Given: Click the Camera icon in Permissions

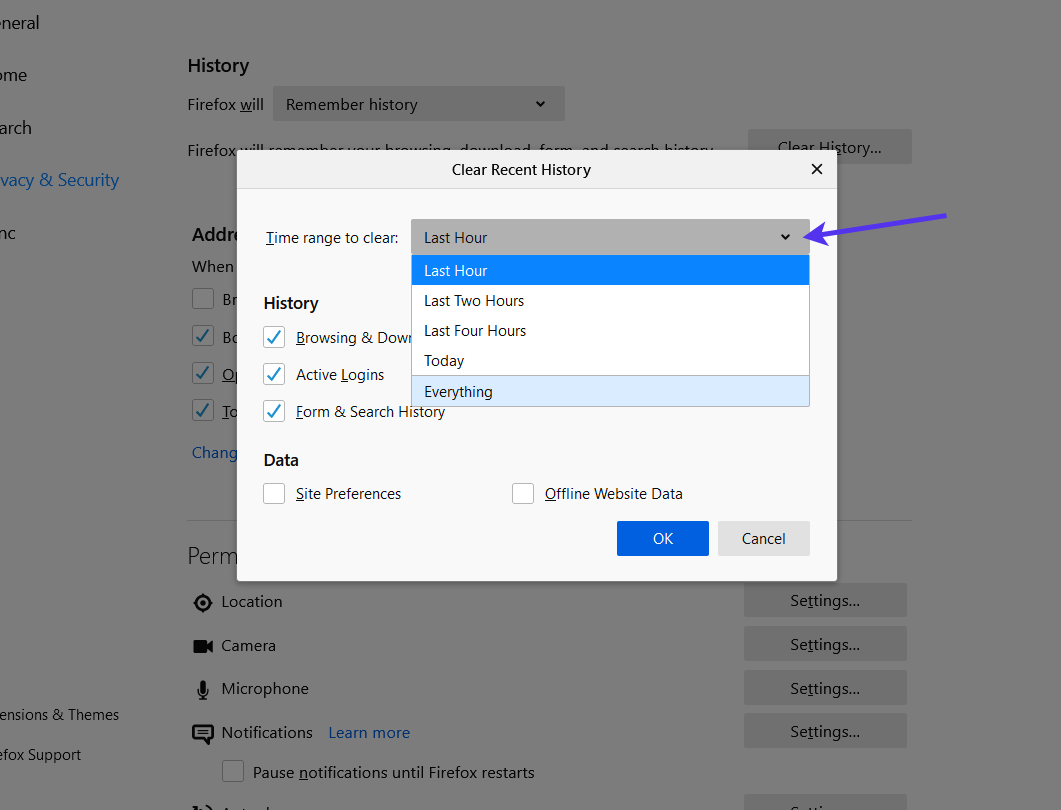Looking at the screenshot, I should click(204, 645).
